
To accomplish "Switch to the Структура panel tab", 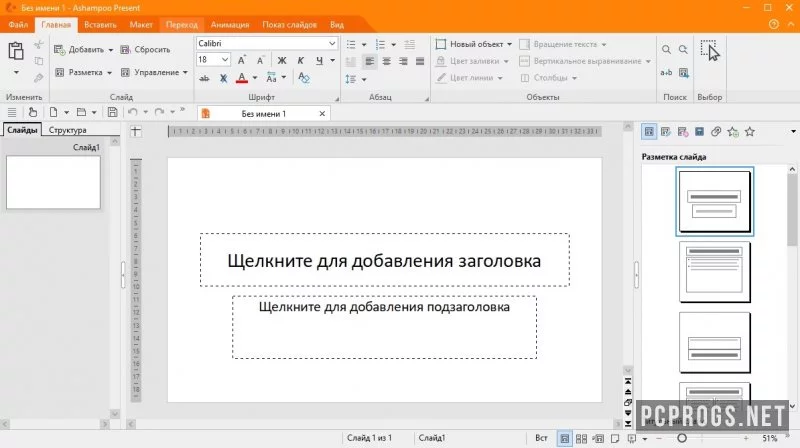I will [67, 130].
